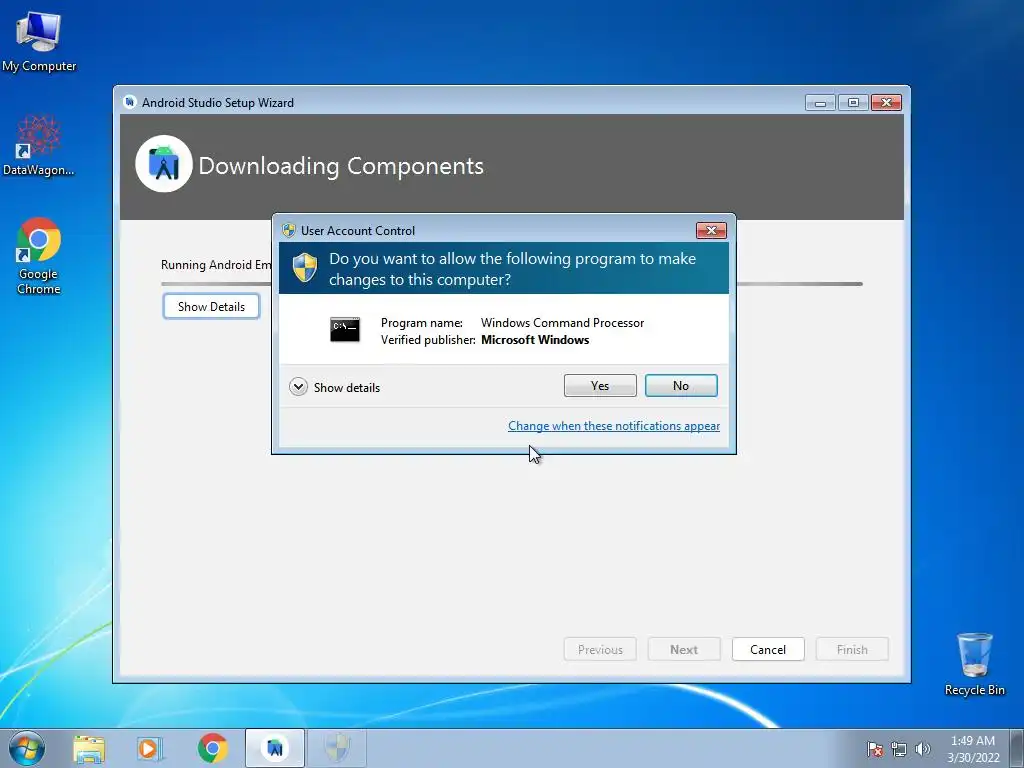Select the Google Chrome desktop shortcut
The height and width of the screenshot is (768, 1024).
coord(39,256)
